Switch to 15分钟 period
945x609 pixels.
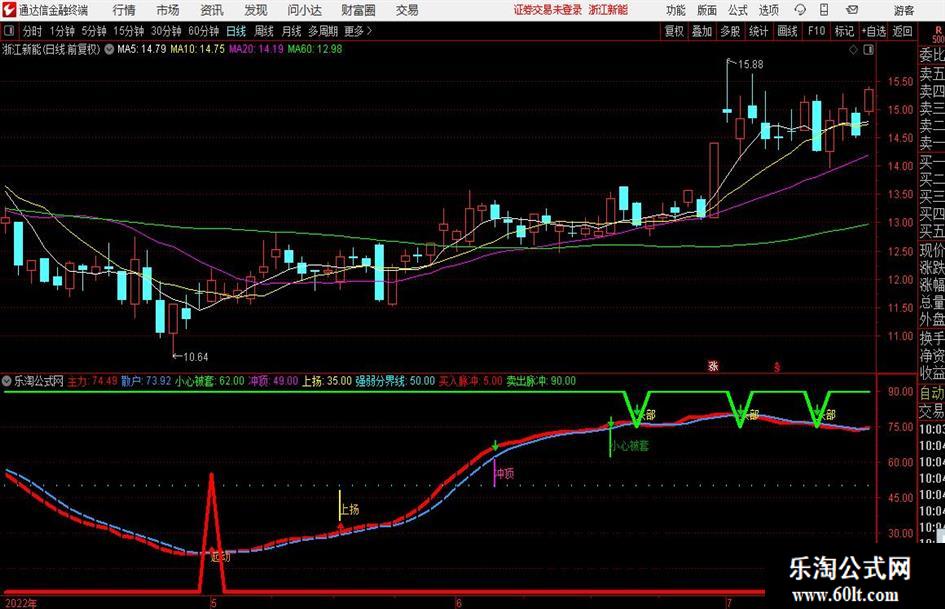coord(128,31)
